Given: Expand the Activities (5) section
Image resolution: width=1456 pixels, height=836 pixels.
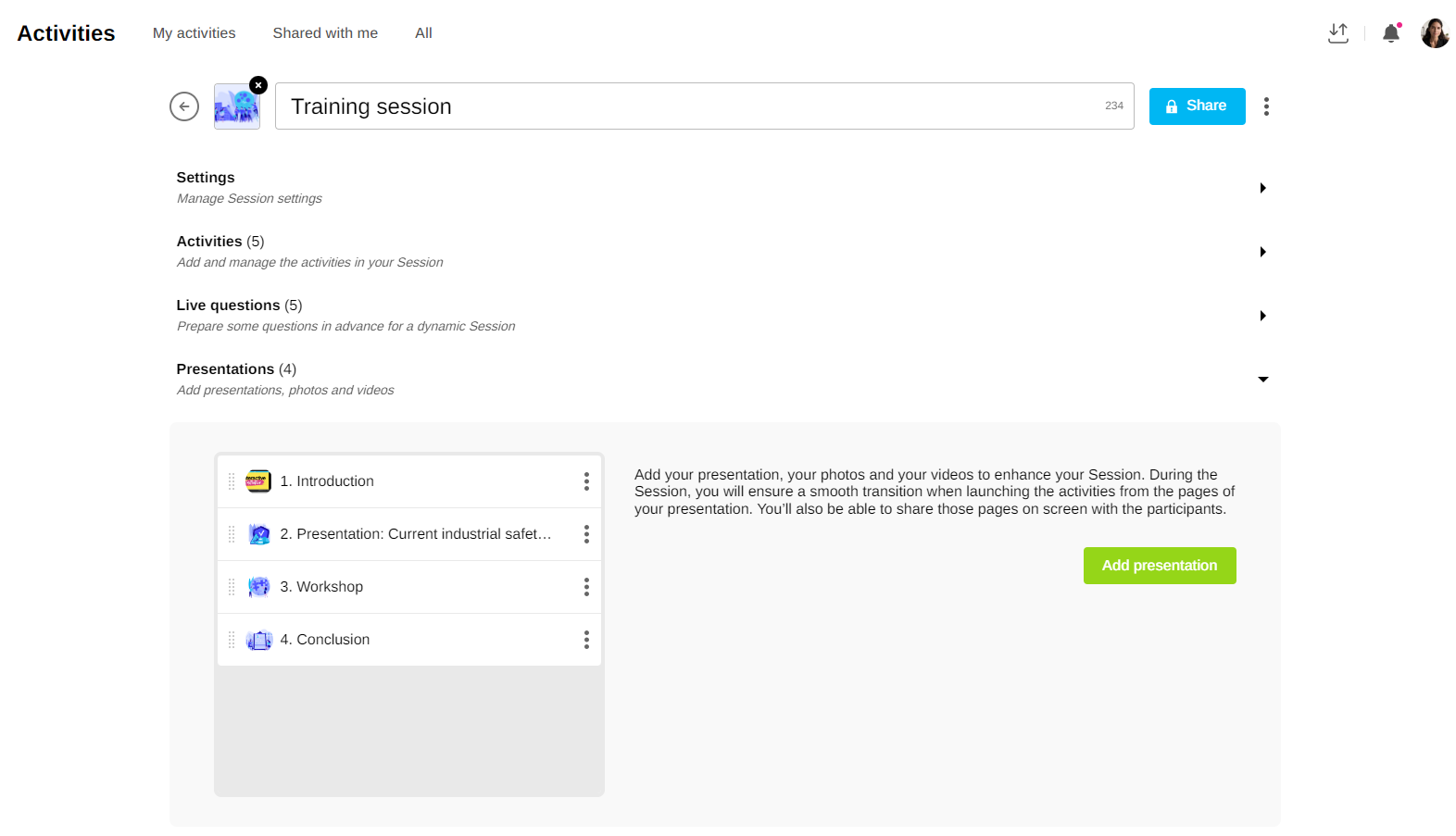Looking at the screenshot, I should click(x=1262, y=252).
